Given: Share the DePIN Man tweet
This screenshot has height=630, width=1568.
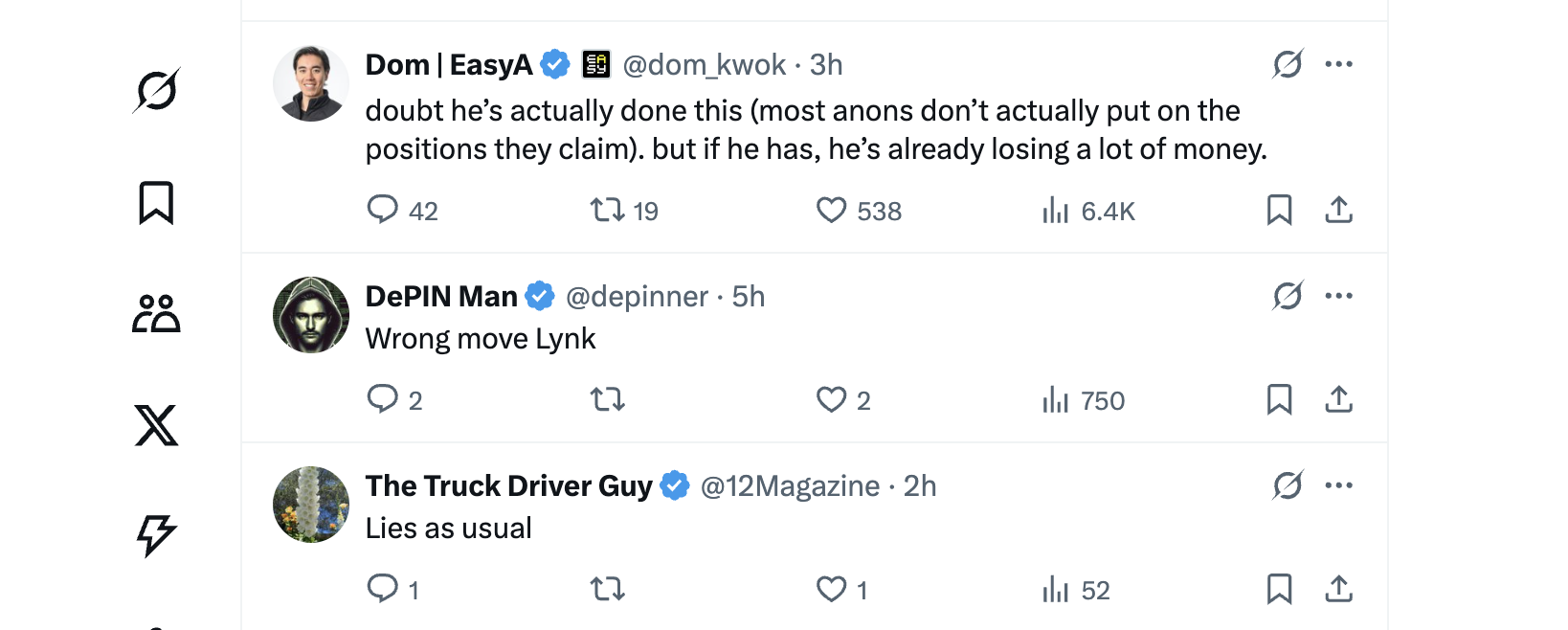Looking at the screenshot, I should point(1338,399).
